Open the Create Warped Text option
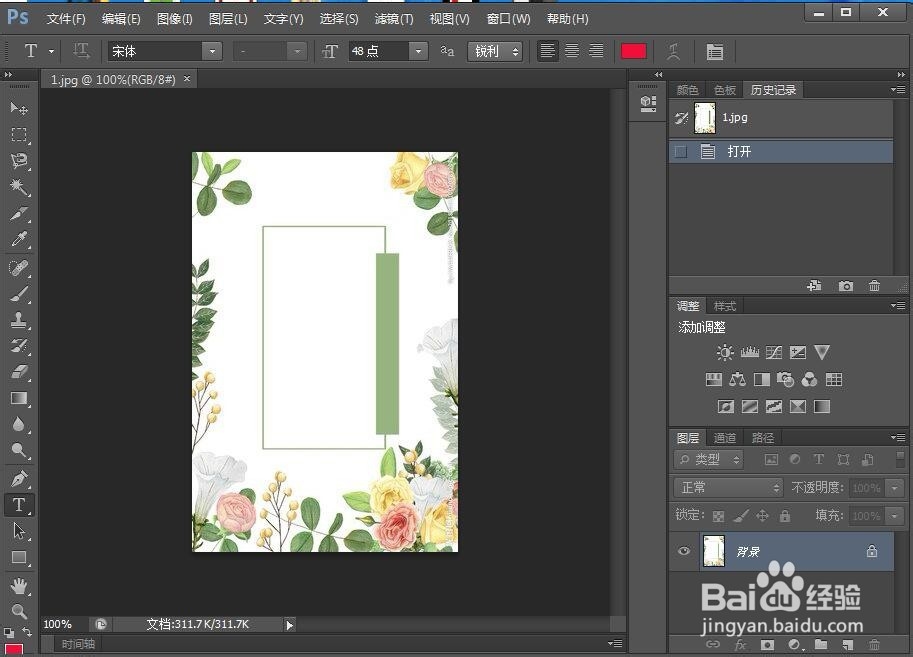913x657 pixels. (x=673, y=52)
